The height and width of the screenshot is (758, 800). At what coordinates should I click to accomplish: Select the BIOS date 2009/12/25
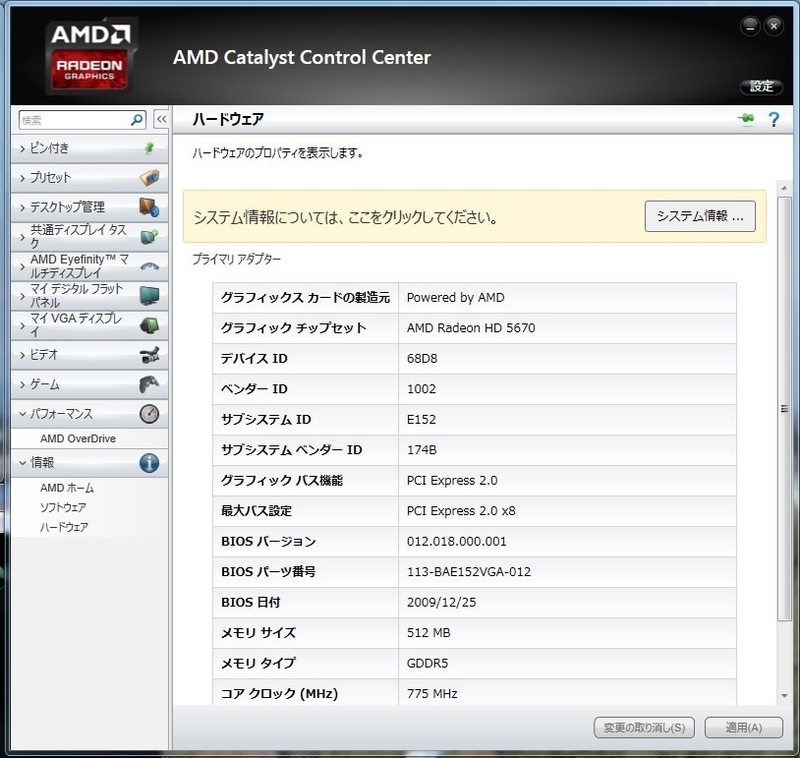441,602
